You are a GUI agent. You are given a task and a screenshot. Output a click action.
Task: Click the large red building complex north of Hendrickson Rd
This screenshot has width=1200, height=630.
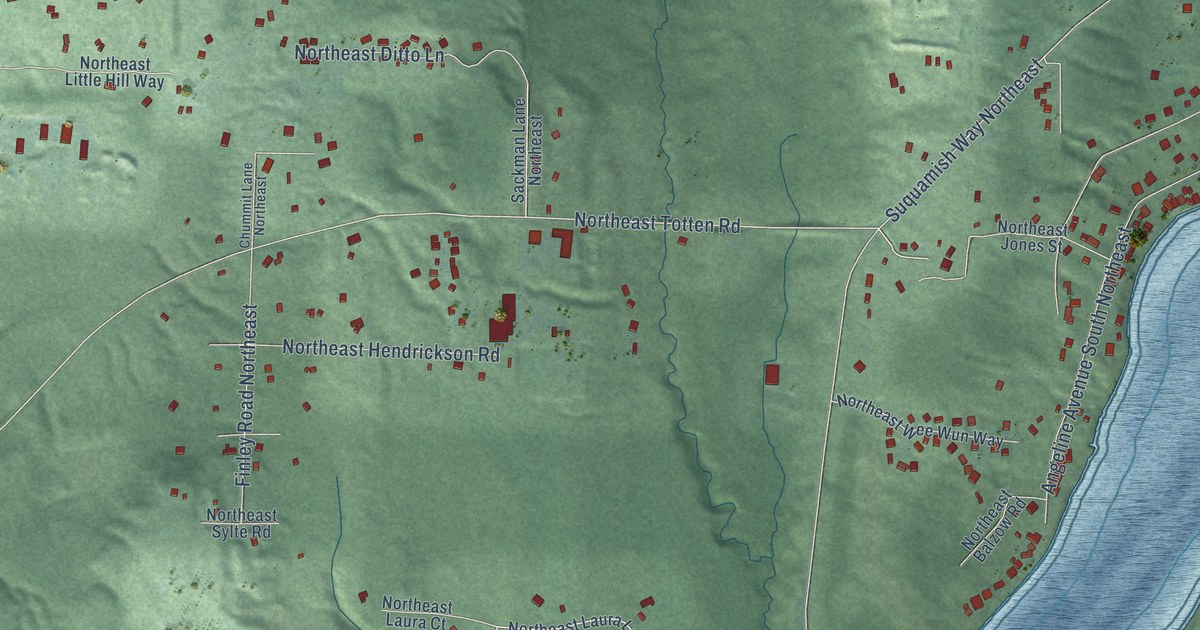tap(502, 318)
